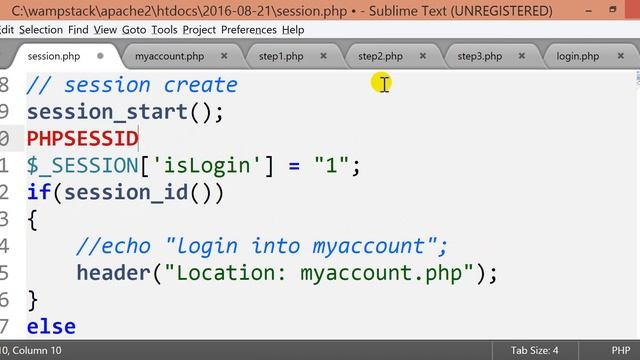Click the $_SESSION['isLogin'] line
This screenshot has height=360, width=640.
(193, 166)
